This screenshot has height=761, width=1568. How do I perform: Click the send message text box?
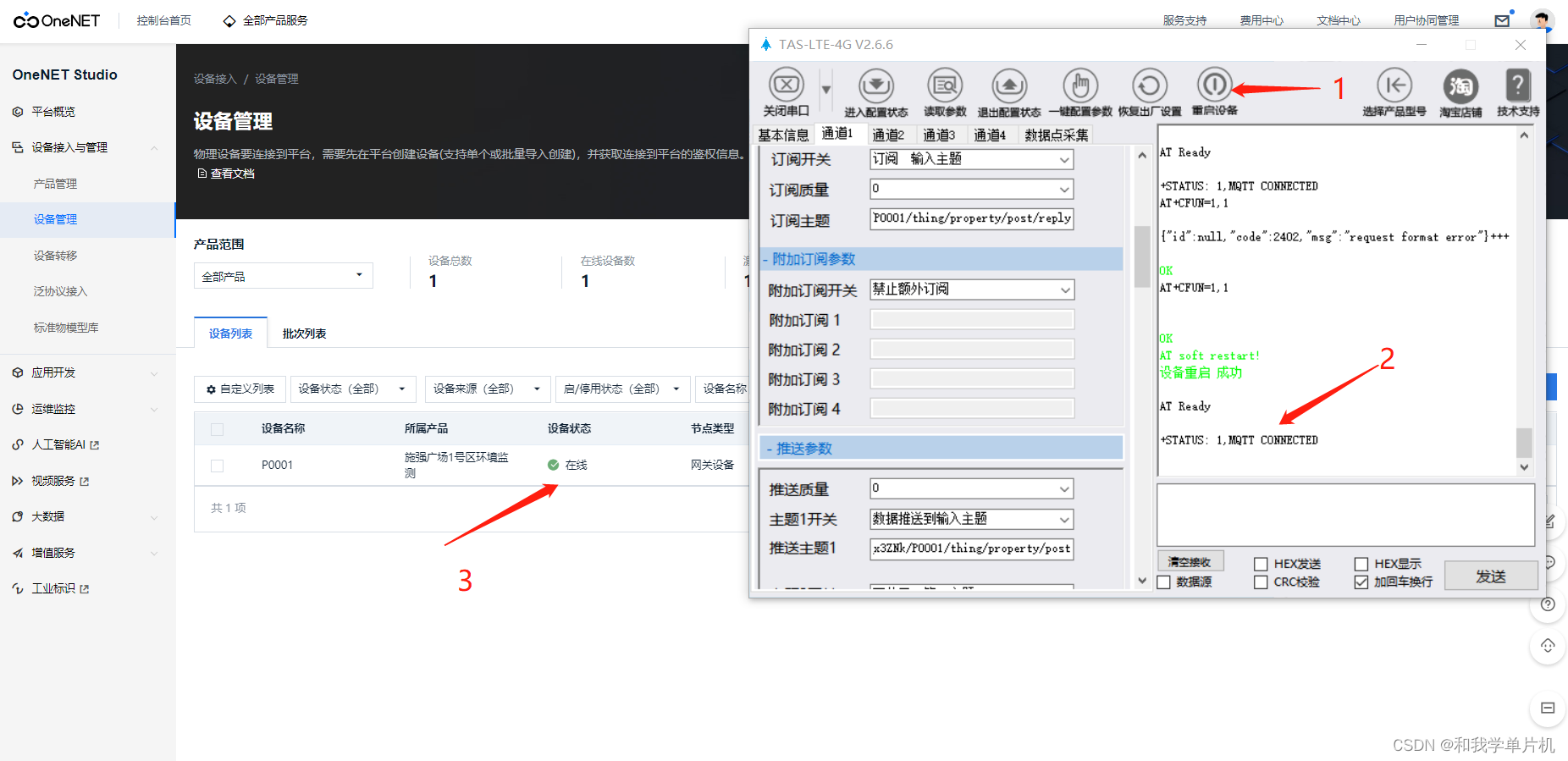[x=1346, y=515]
